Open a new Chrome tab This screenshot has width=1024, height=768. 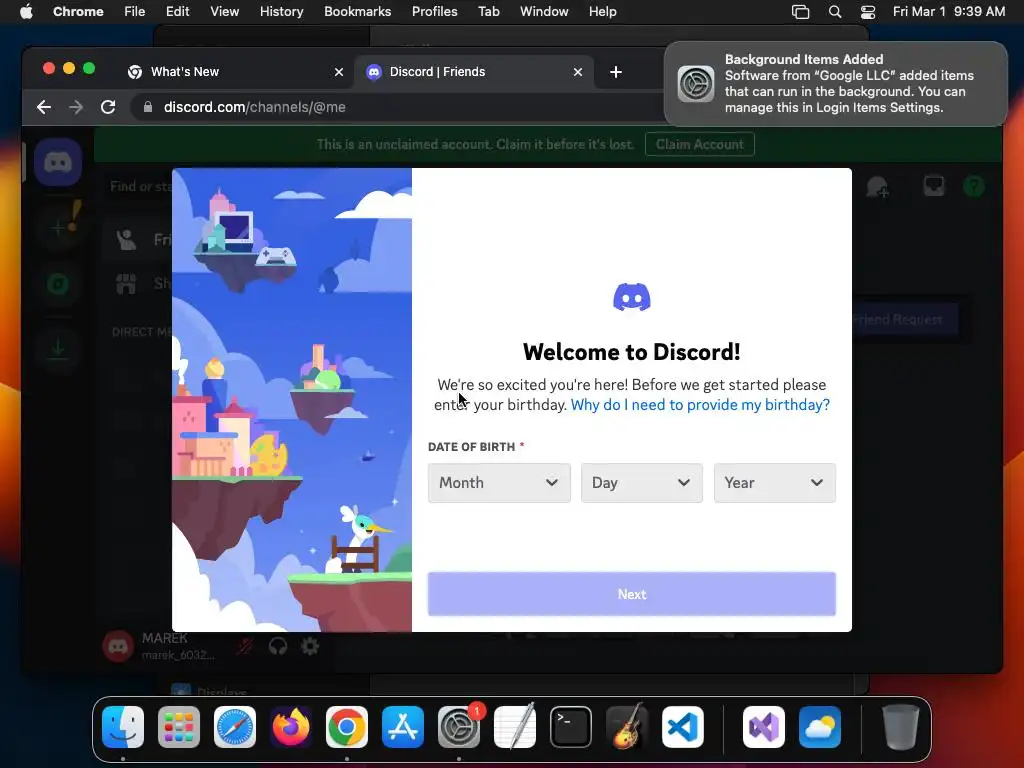click(616, 72)
